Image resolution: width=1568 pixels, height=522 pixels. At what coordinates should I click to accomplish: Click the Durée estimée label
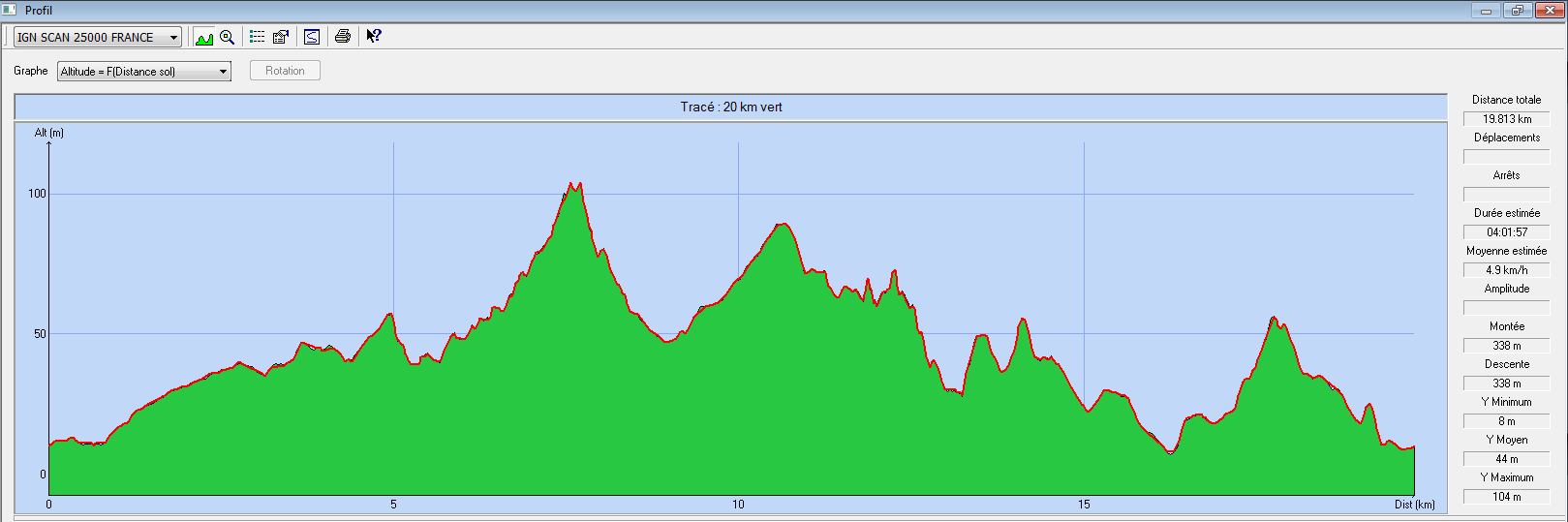pos(1506,213)
